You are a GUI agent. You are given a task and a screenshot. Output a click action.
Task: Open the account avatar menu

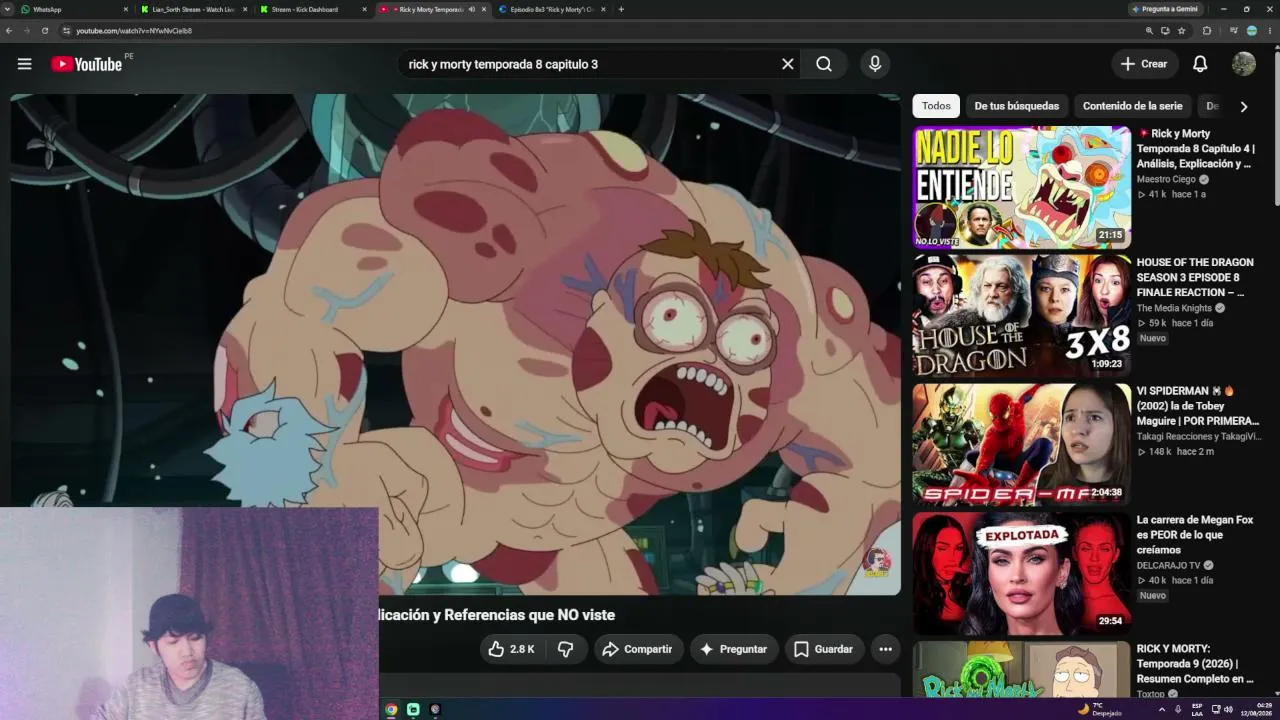1244,64
